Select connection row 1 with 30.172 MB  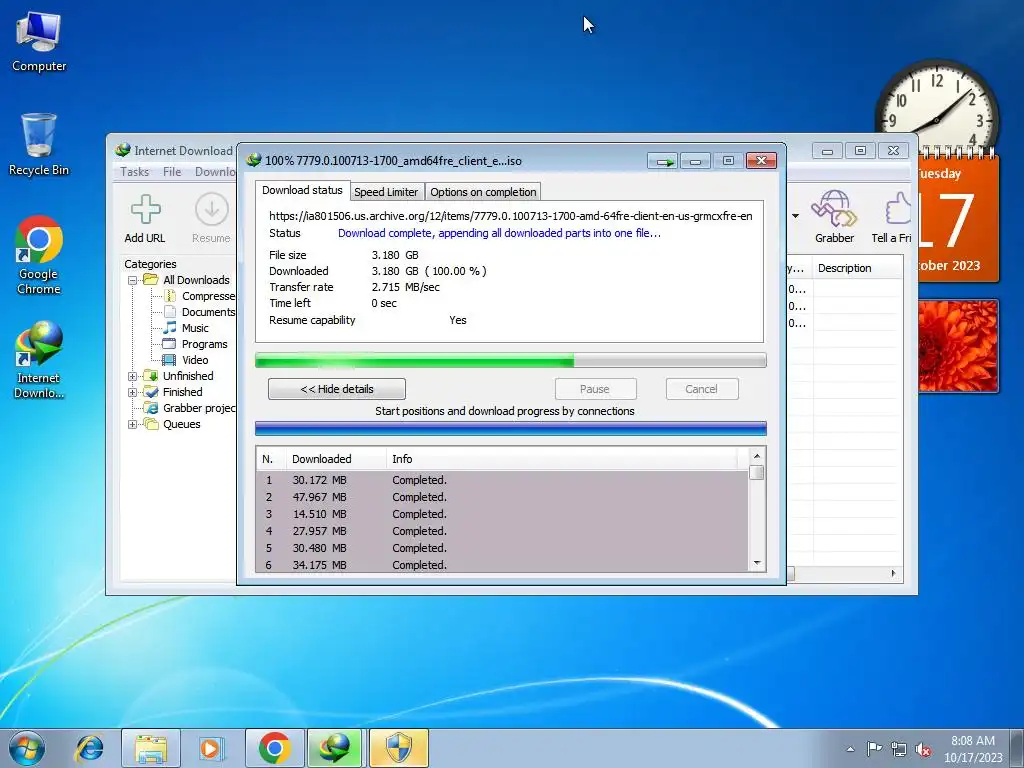[x=502, y=480]
